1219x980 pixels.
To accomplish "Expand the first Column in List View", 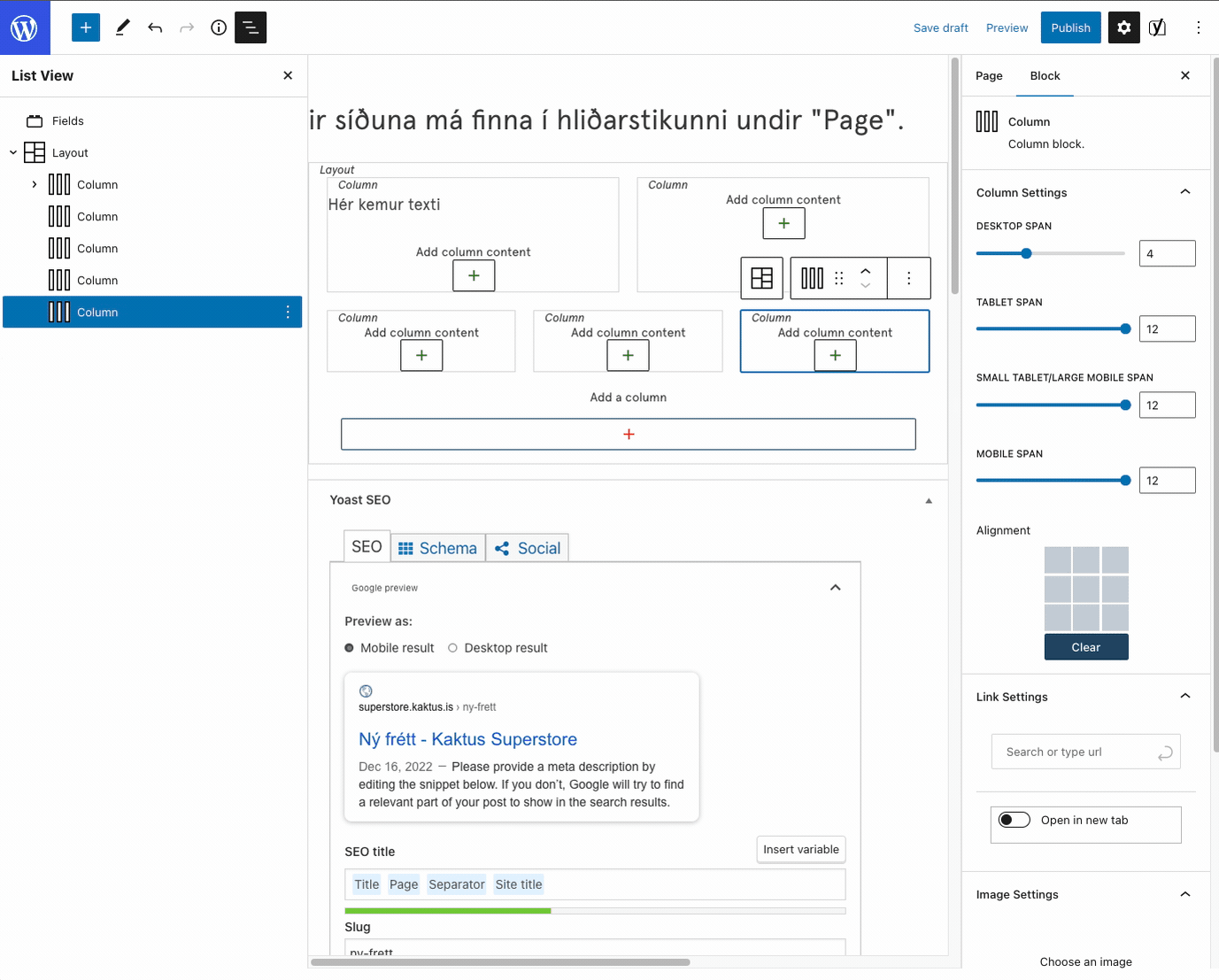I will (x=35, y=184).
